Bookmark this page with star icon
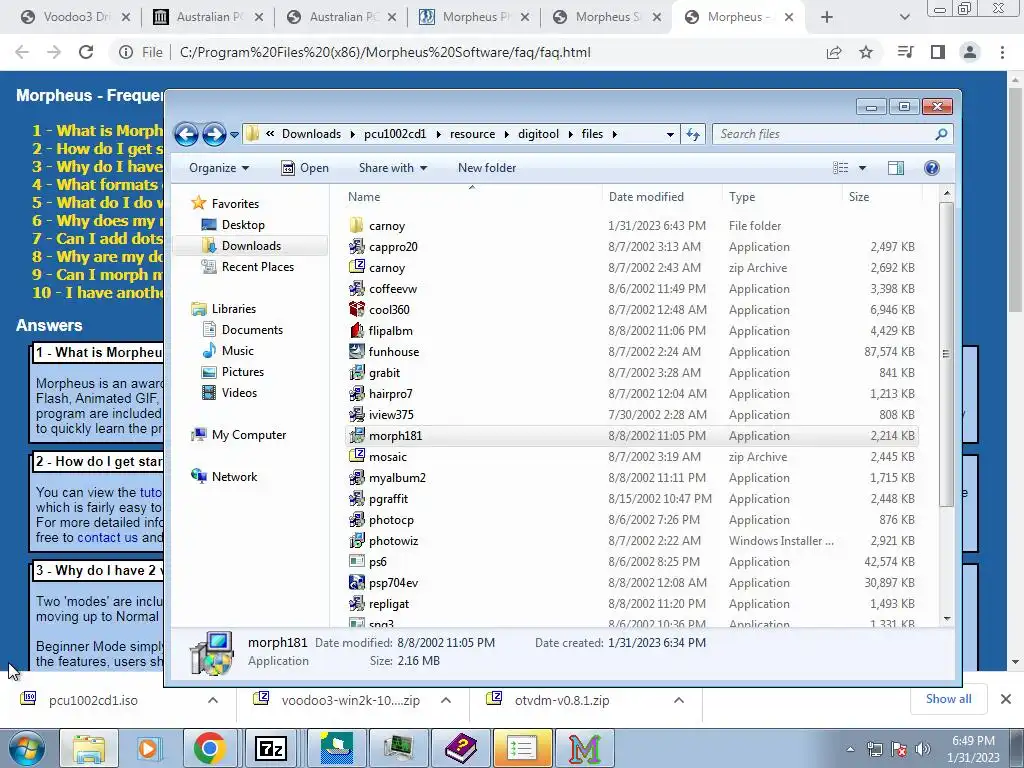Screen dimensions: 1024x768 point(865,52)
